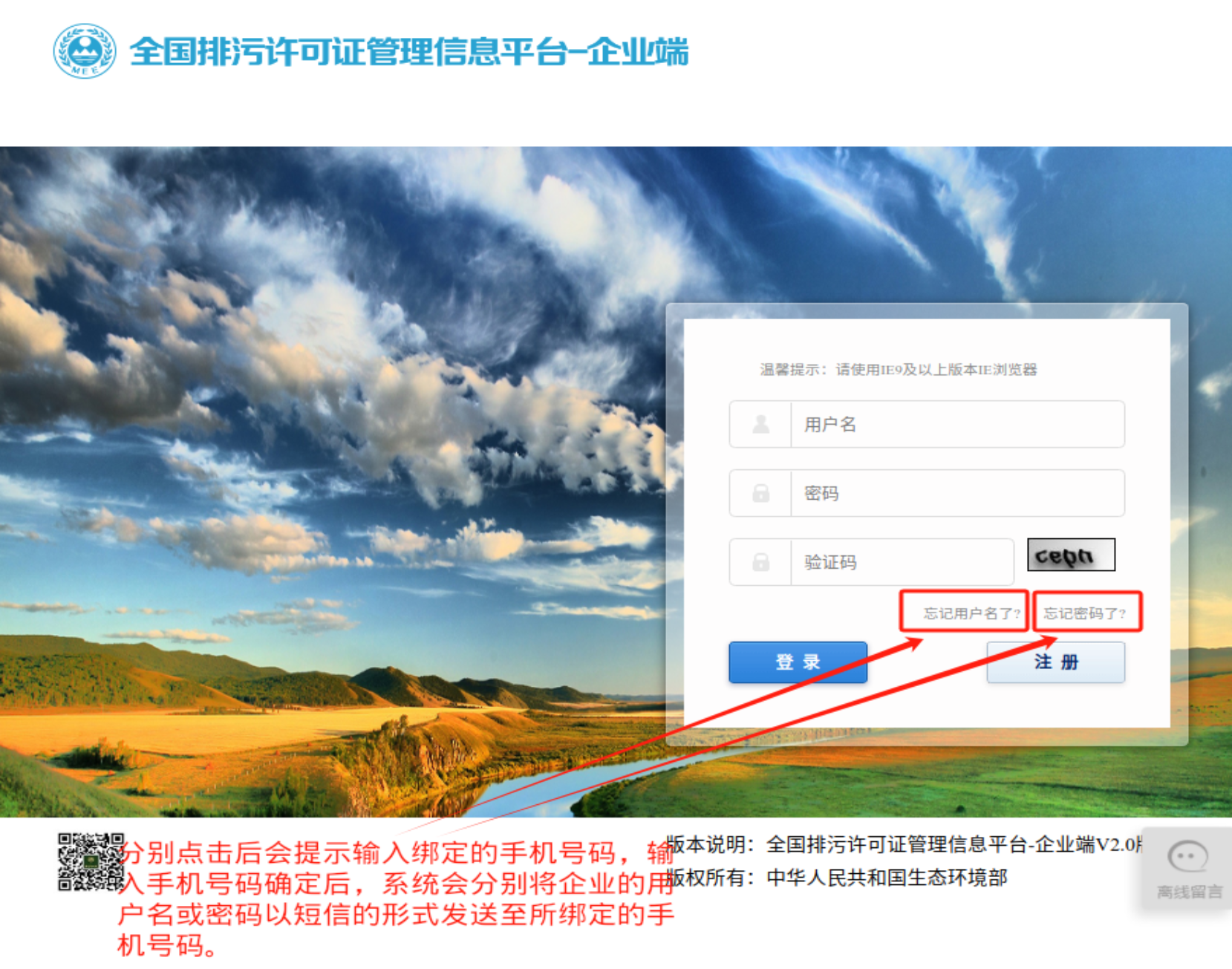Click the MEE circular logo emblem
The width and height of the screenshot is (1232, 969).
pyautogui.click(x=85, y=50)
